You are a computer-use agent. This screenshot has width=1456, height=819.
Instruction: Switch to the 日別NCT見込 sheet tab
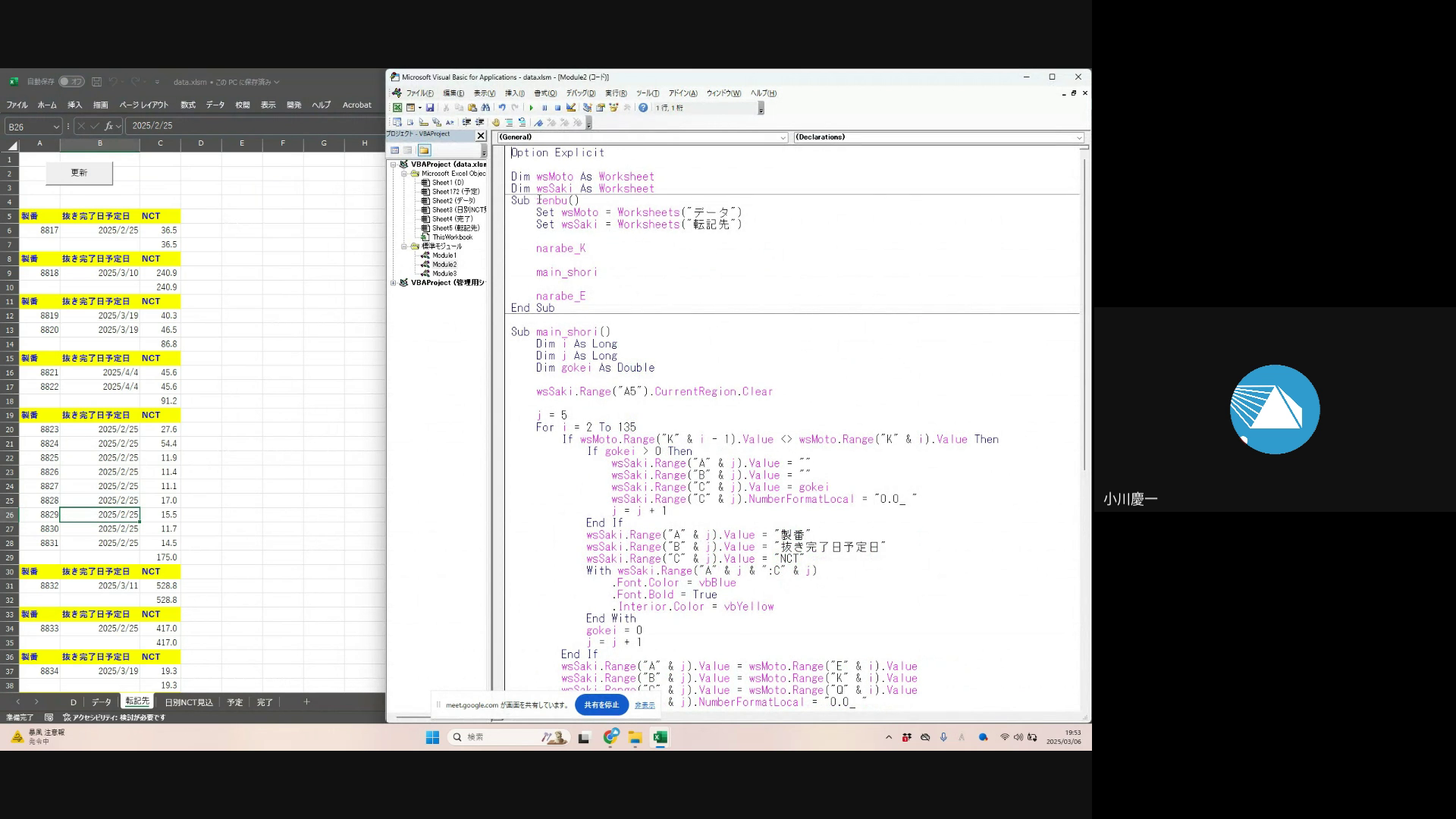[189, 702]
